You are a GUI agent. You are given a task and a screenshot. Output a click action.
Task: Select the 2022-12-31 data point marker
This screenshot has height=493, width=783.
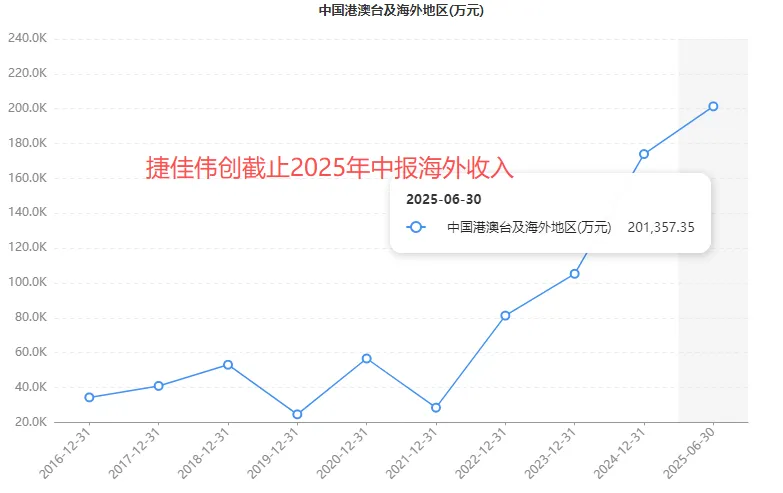tap(505, 316)
